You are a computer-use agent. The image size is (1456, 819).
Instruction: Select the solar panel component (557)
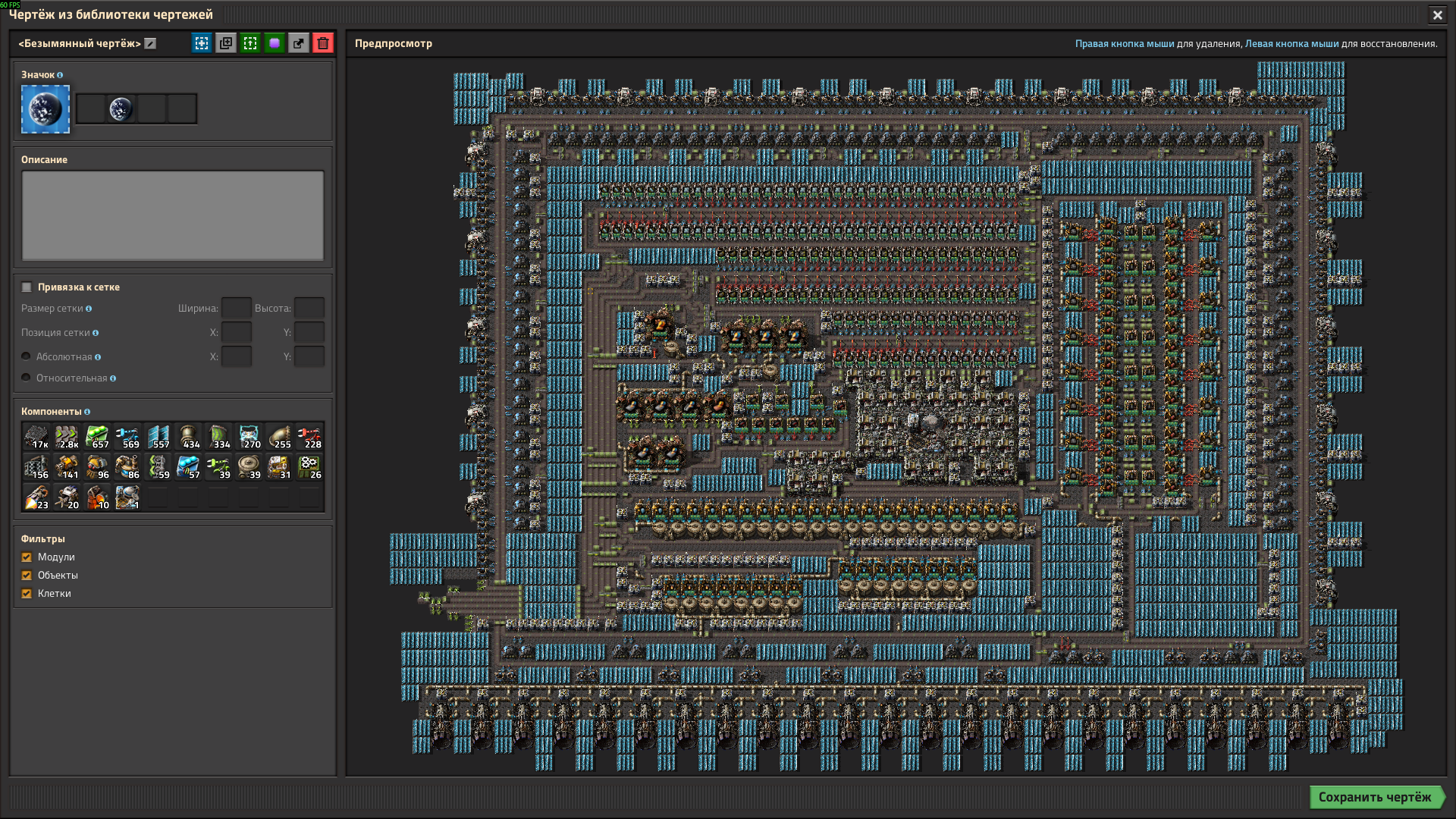click(x=158, y=437)
